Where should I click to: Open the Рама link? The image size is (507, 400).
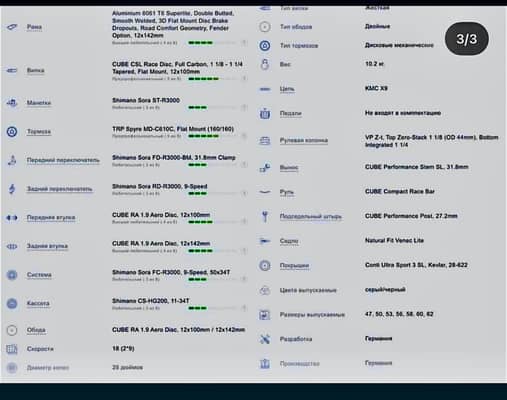click(34, 27)
